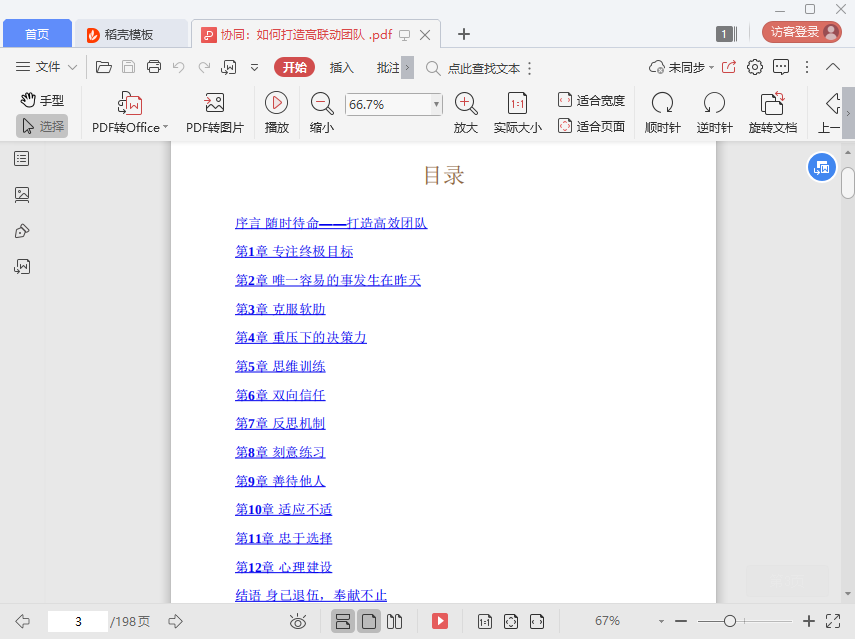Expand the 文件 menu chevron
The image size is (855, 639).
(x=72, y=68)
